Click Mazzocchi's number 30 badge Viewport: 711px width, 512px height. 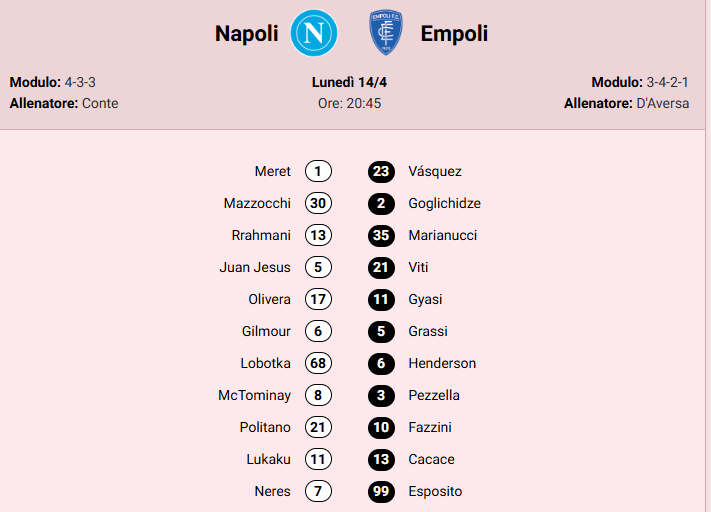coord(318,203)
